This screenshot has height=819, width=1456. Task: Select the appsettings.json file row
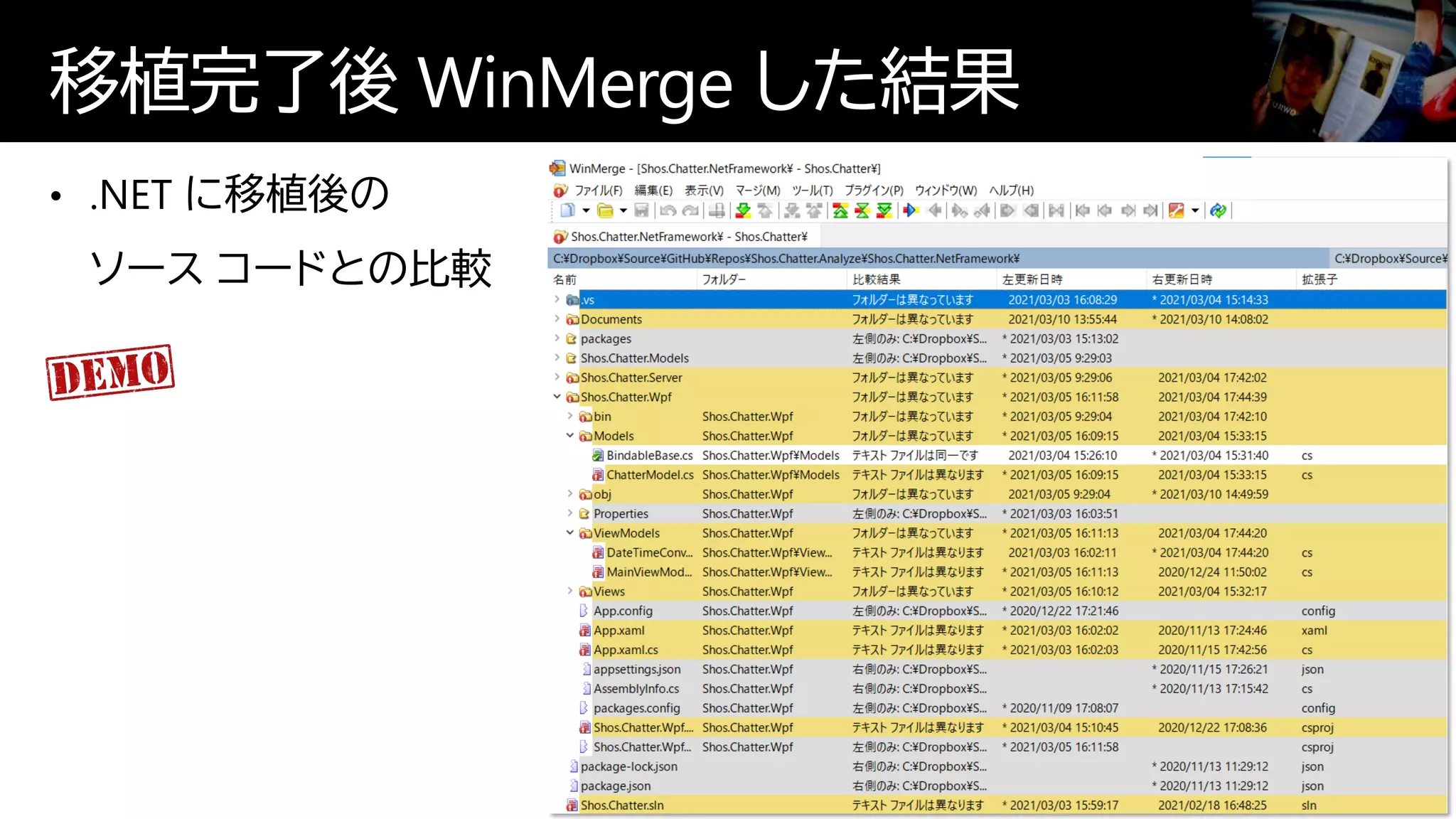[x=998, y=669]
